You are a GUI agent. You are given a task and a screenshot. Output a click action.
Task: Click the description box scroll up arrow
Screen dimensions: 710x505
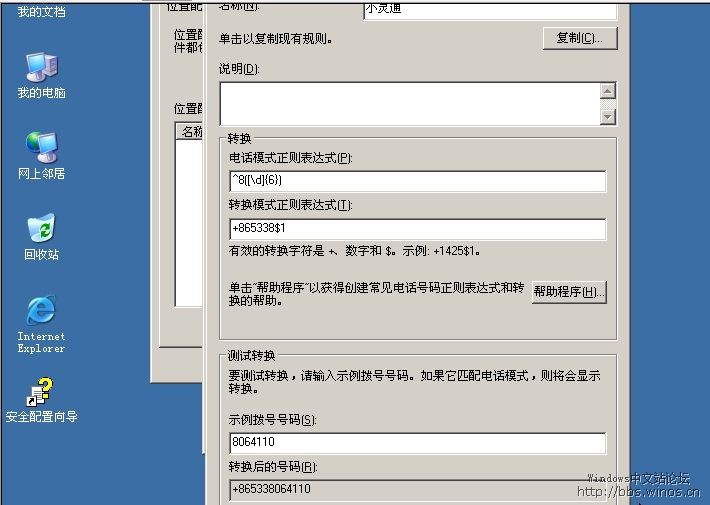607,91
